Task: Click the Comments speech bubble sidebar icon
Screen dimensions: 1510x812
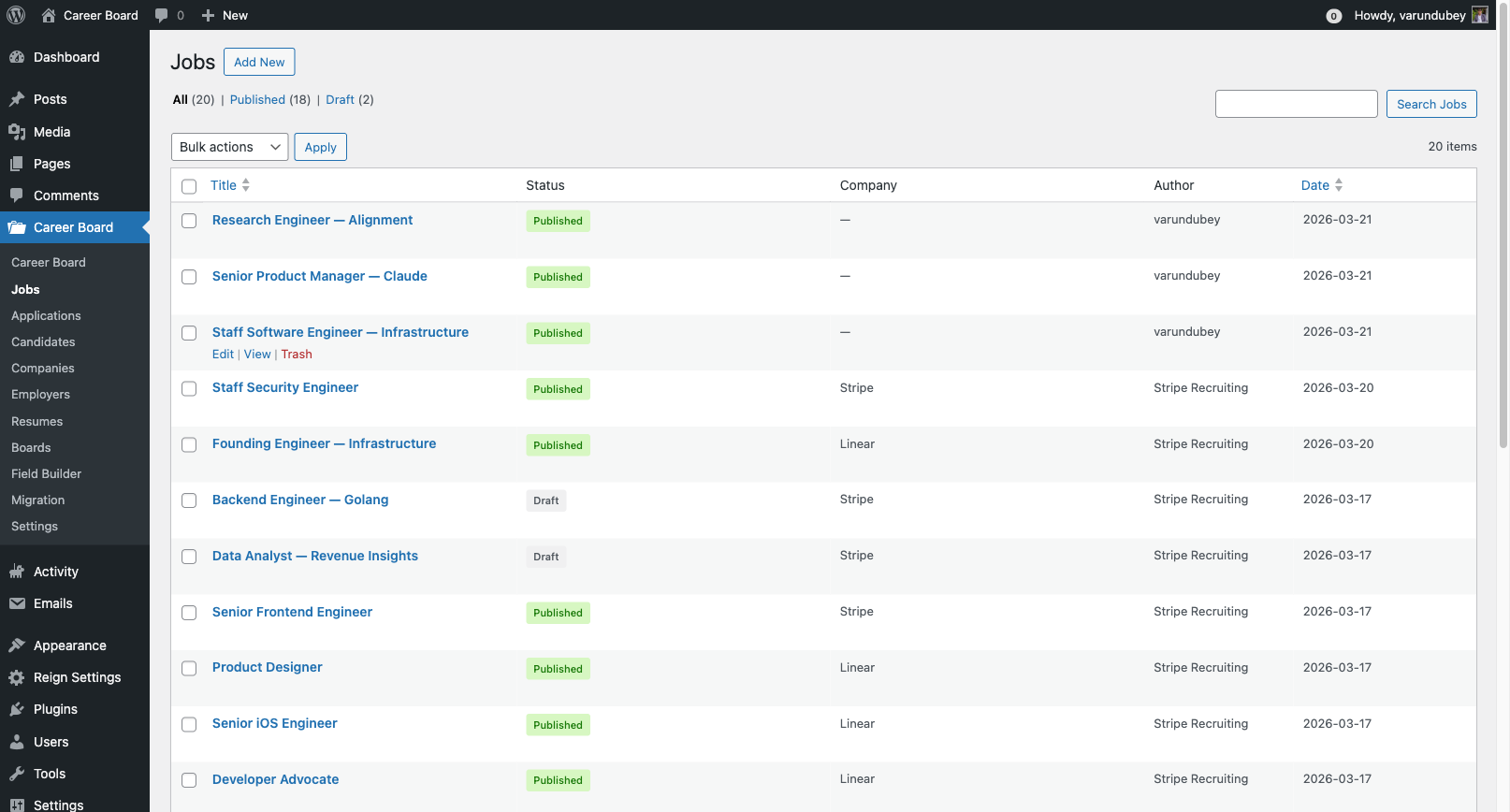Action: 17,196
